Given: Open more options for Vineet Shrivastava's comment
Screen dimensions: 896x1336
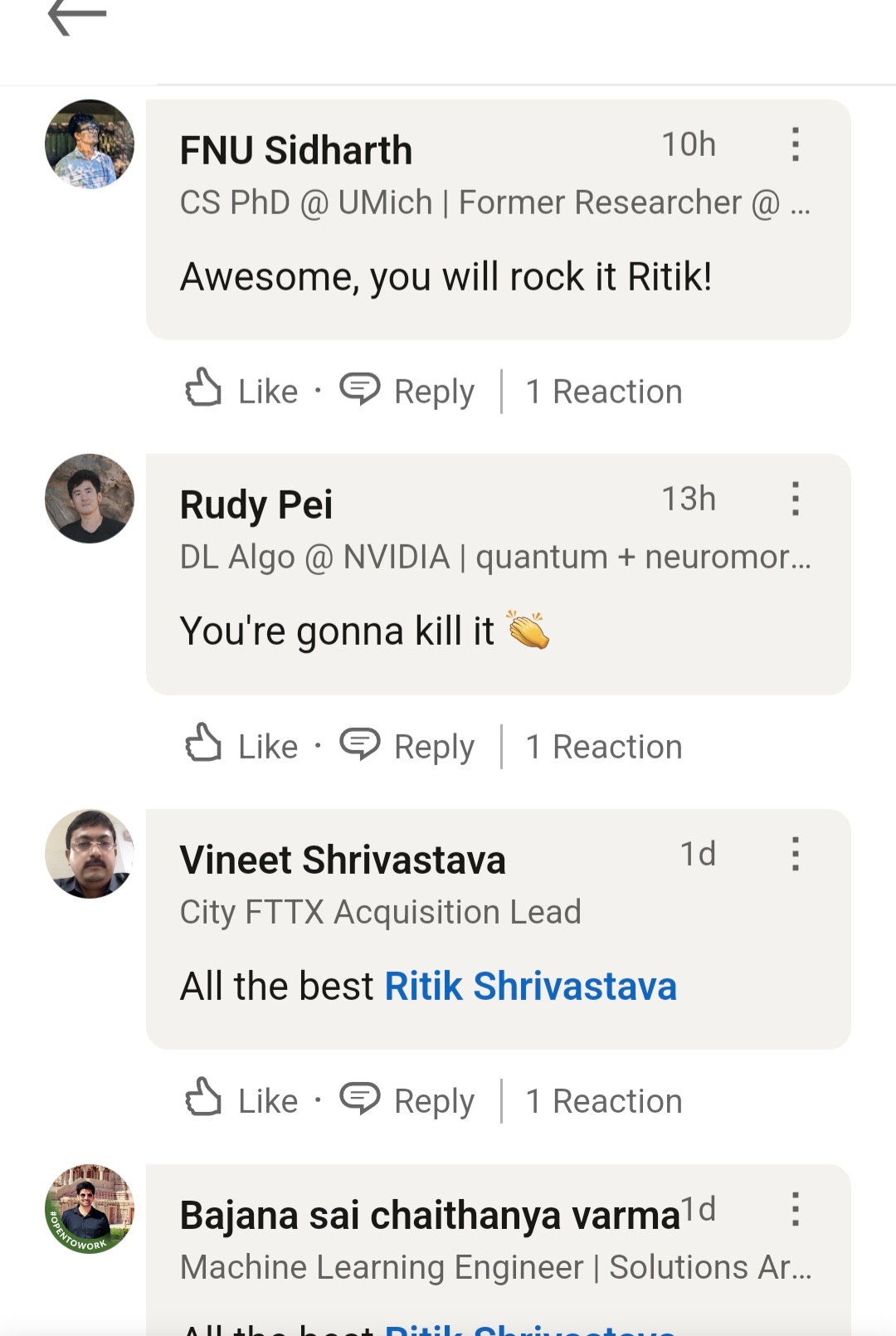Looking at the screenshot, I should [795, 854].
